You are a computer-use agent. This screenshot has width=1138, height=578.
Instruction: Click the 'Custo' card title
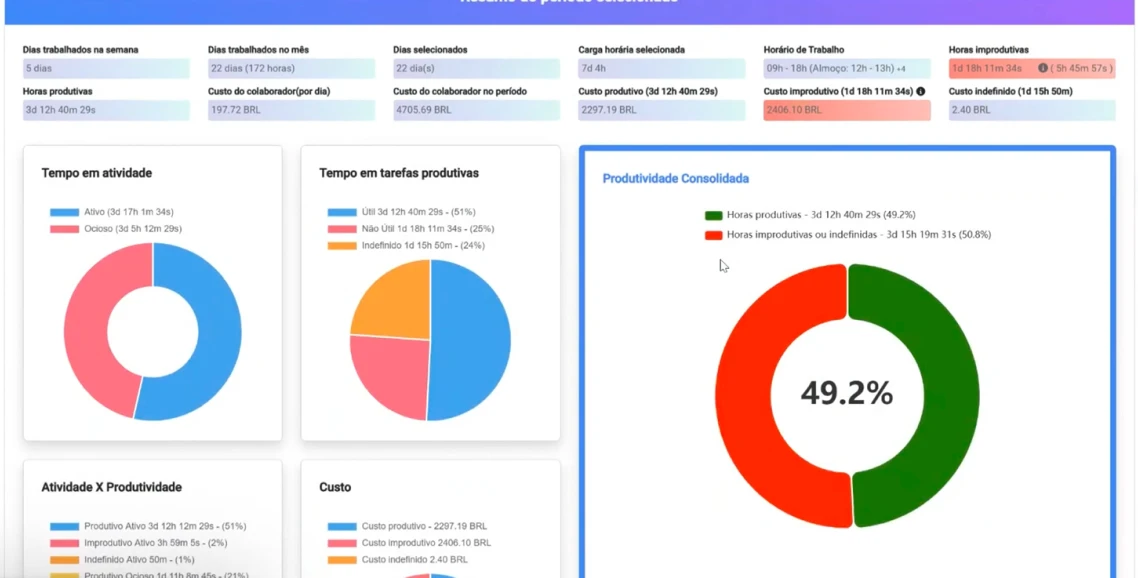(335, 487)
